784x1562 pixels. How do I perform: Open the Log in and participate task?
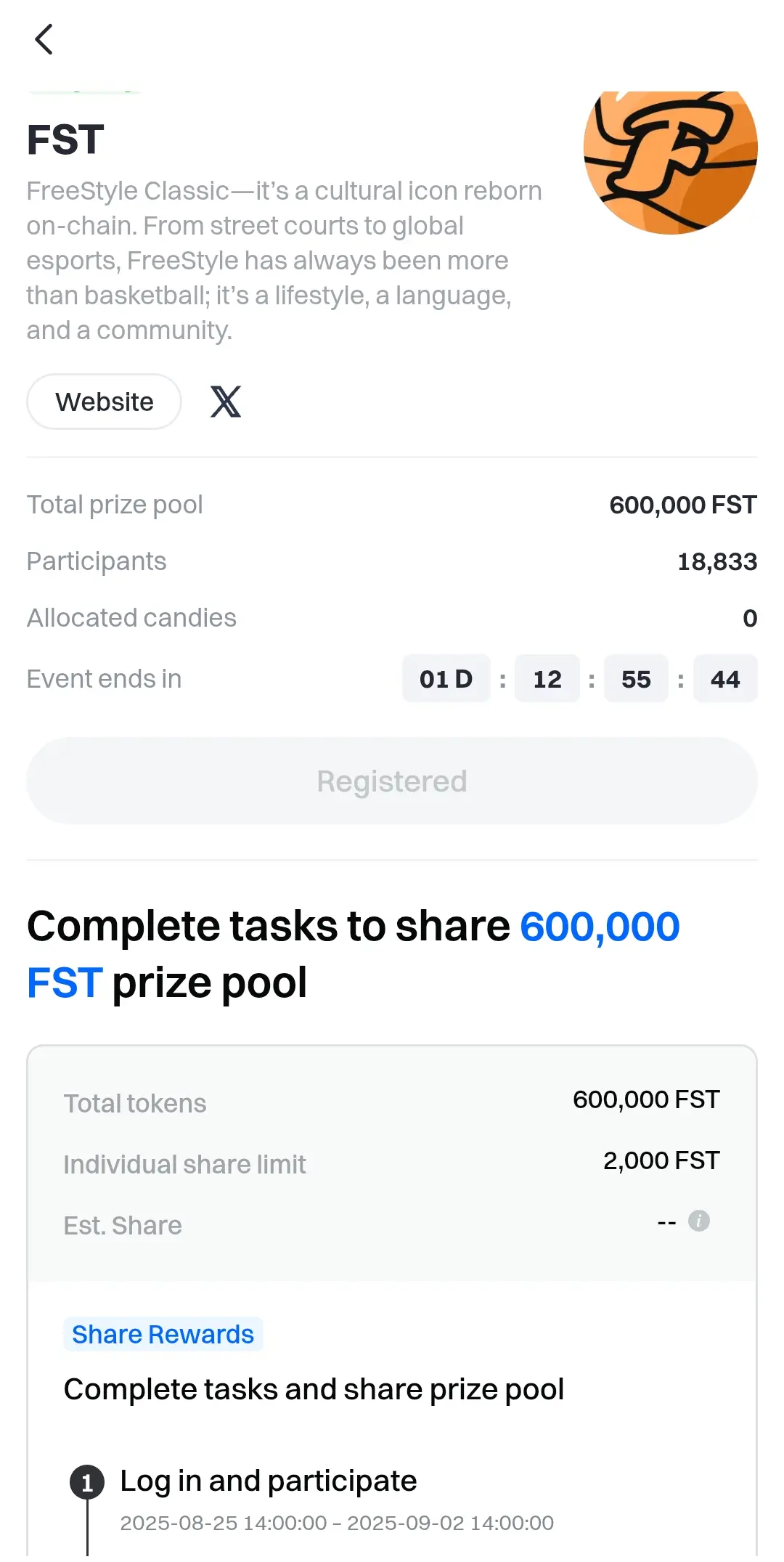[x=269, y=1481]
